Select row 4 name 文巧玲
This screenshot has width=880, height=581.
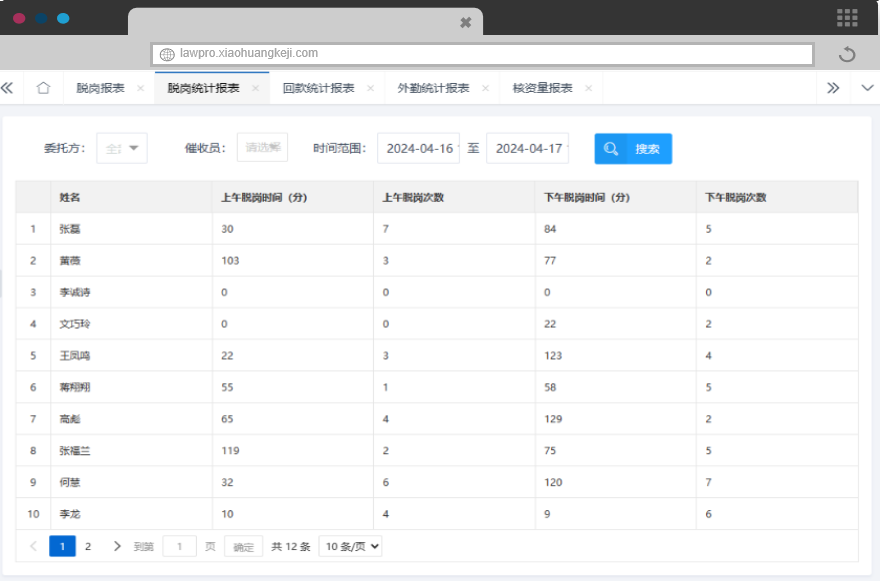[x=75, y=324]
